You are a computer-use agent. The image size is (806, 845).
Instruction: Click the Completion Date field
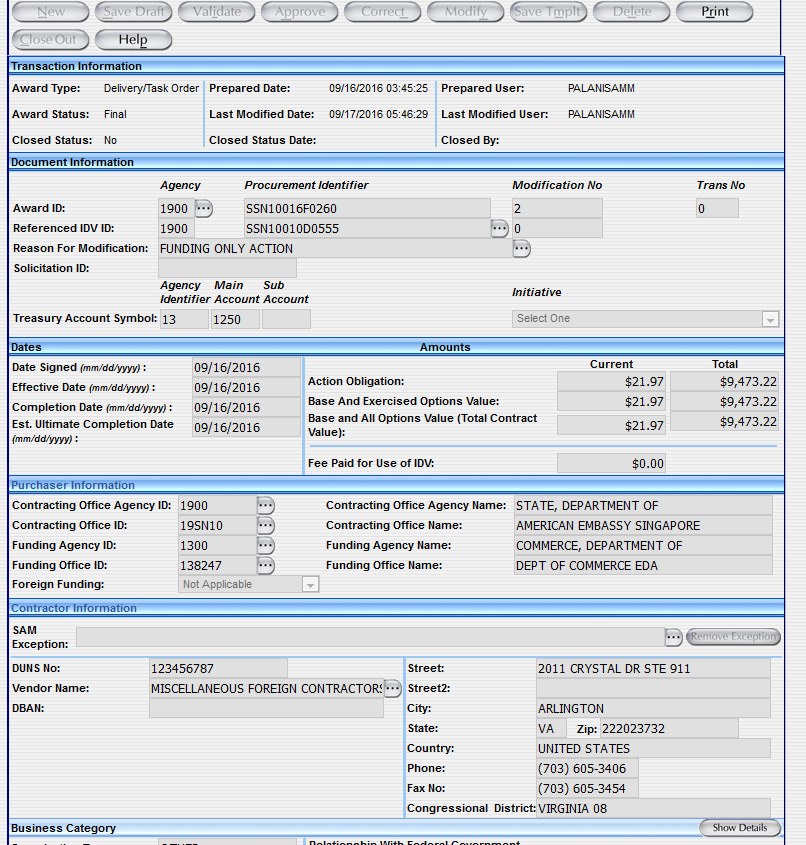point(246,407)
